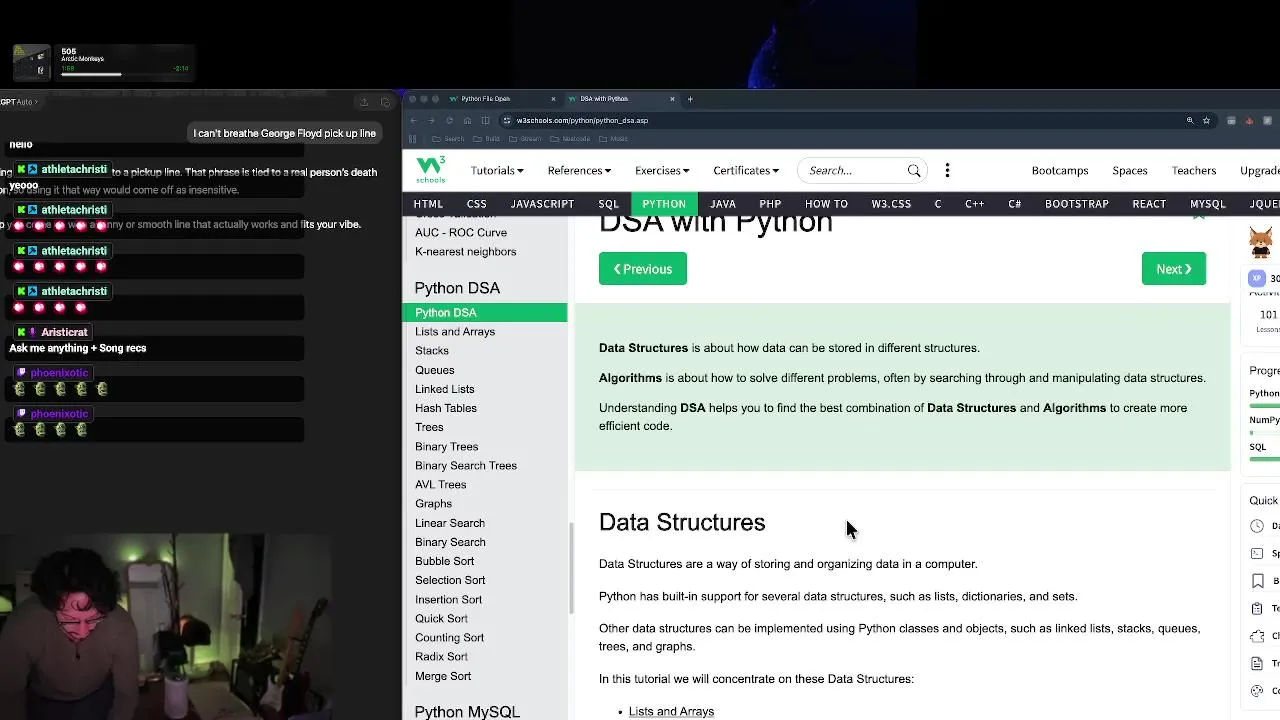Click the clock icon in Quick panel

point(1257,526)
